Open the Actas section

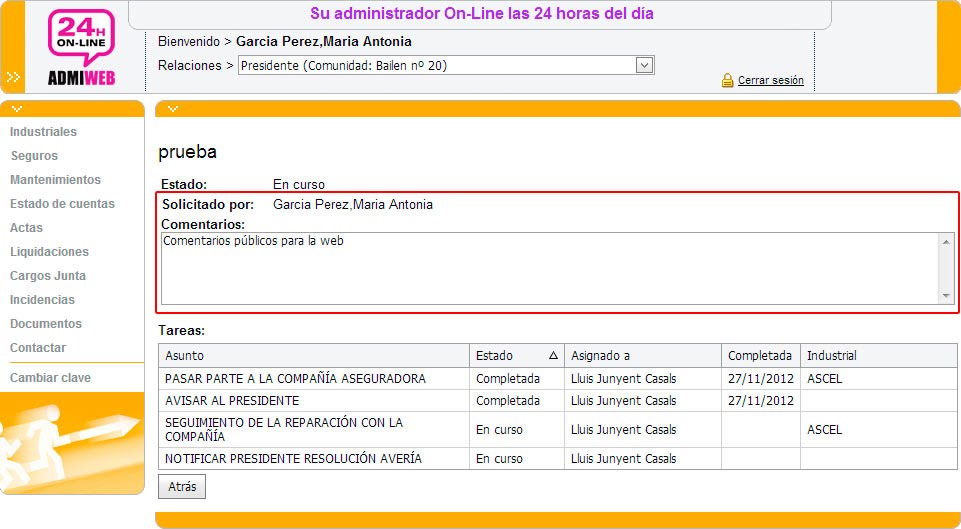tap(26, 227)
